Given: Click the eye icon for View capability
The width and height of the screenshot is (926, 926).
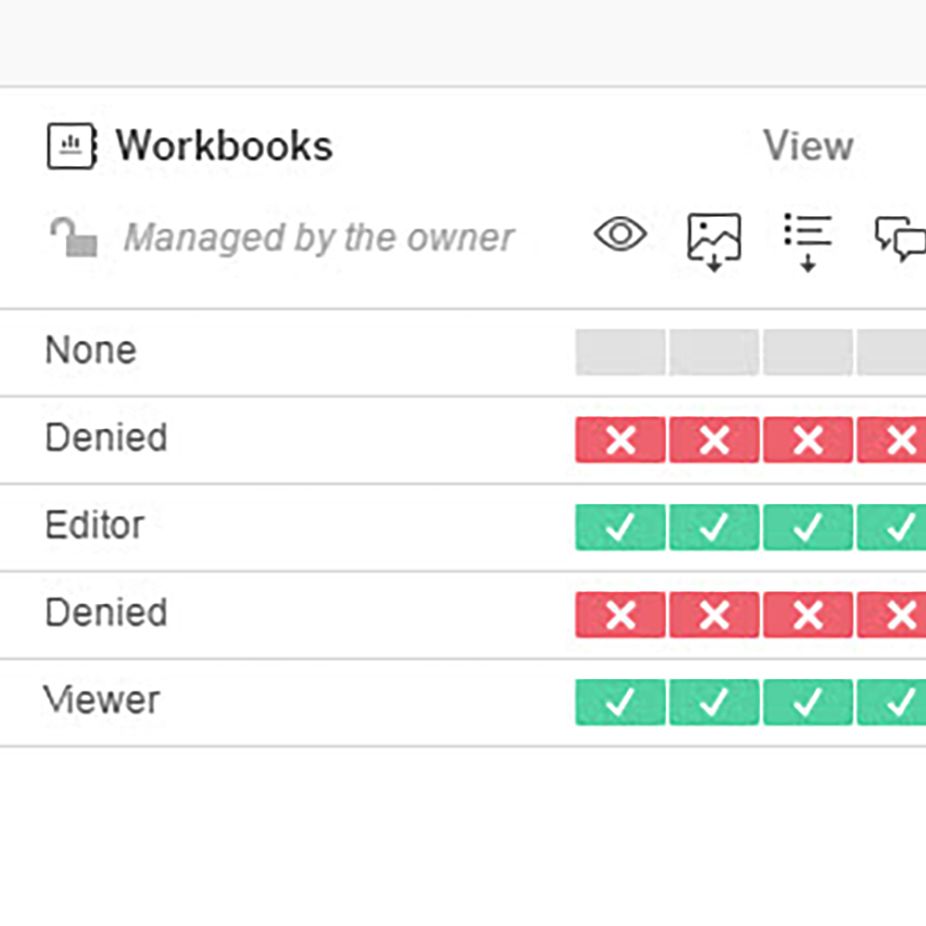Looking at the screenshot, I should click(620, 235).
